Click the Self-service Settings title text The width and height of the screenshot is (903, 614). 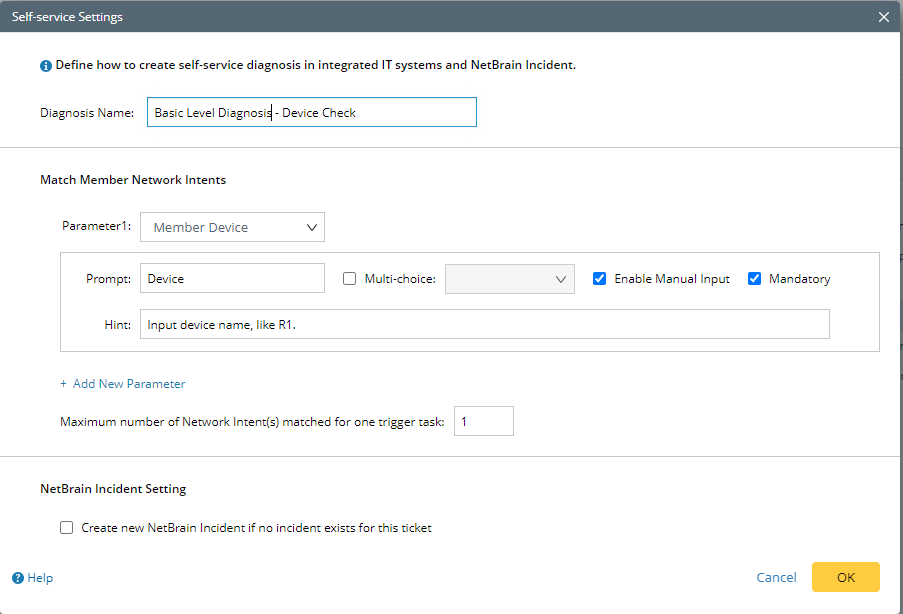point(67,17)
